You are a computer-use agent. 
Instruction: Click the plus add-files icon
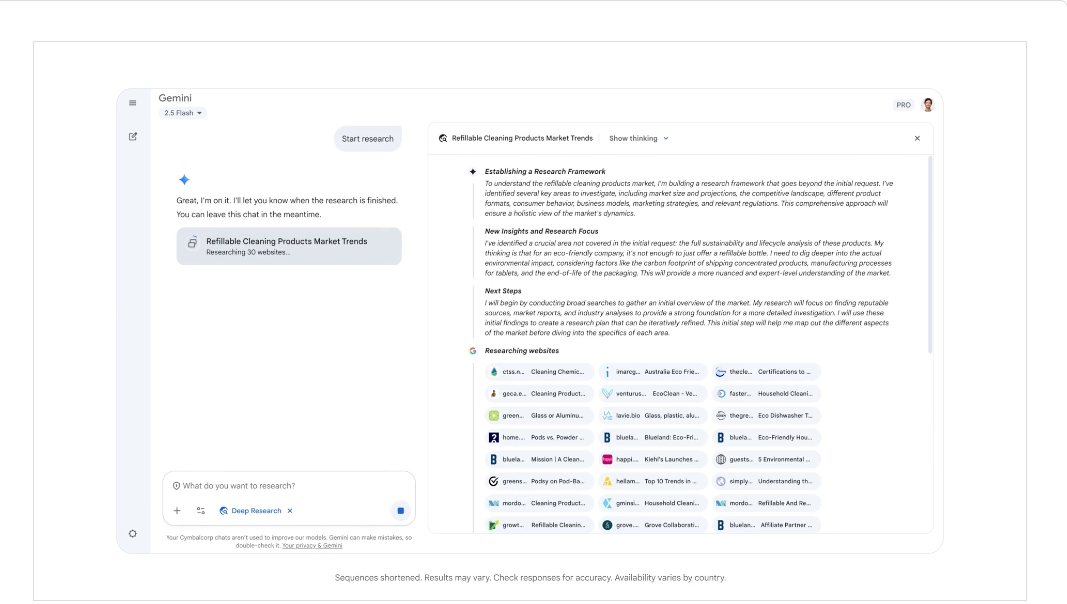[177, 511]
